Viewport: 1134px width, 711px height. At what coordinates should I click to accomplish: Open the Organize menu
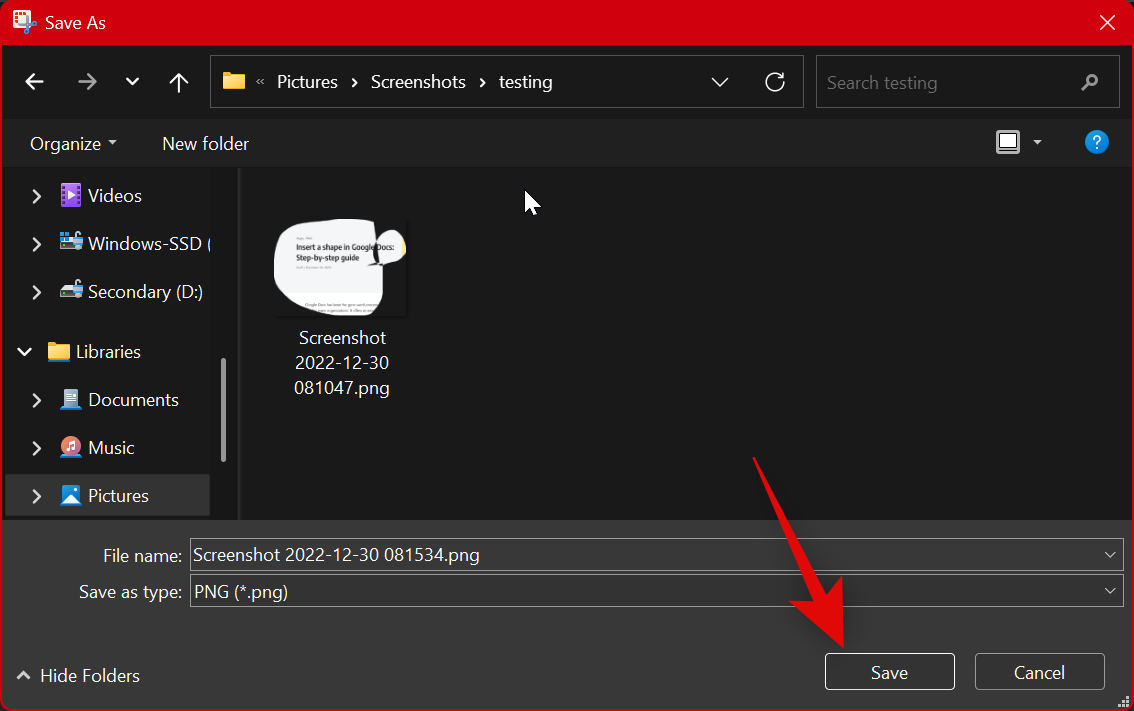(72, 143)
